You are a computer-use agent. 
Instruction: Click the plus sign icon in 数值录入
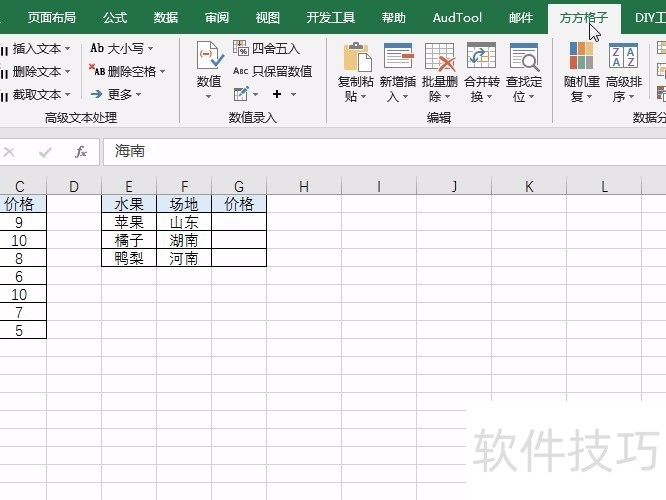[x=277, y=94]
